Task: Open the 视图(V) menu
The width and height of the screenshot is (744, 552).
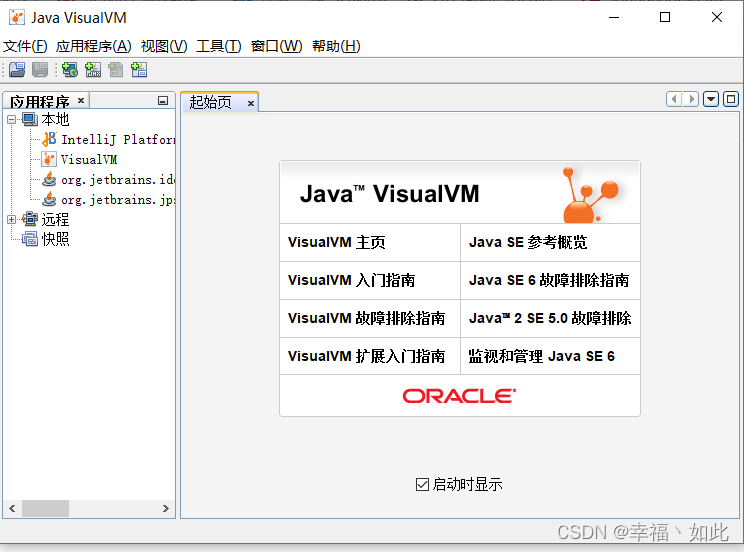Action: [164, 46]
